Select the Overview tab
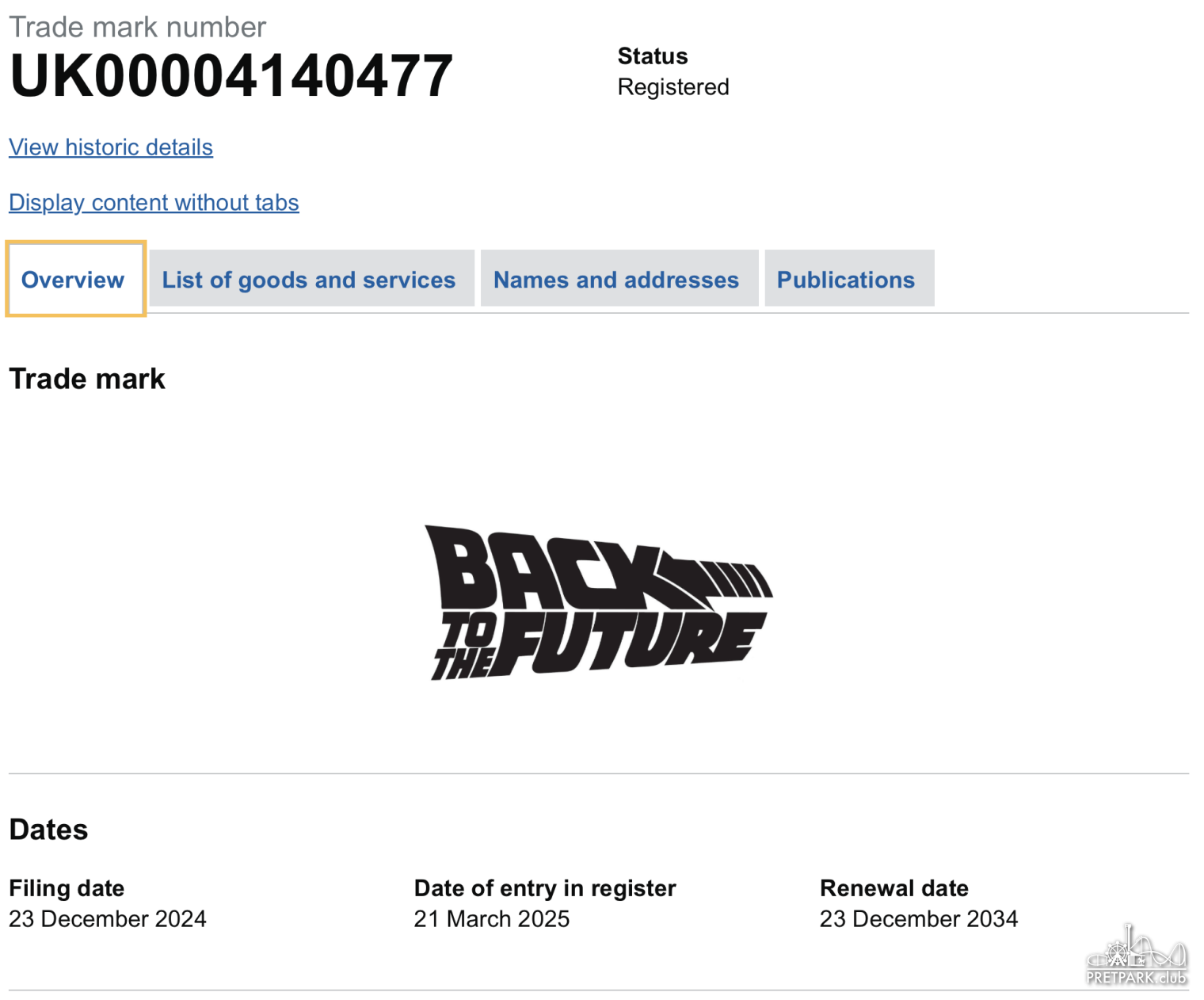The width and height of the screenshot is (1204, 1000). coord(73,280)
